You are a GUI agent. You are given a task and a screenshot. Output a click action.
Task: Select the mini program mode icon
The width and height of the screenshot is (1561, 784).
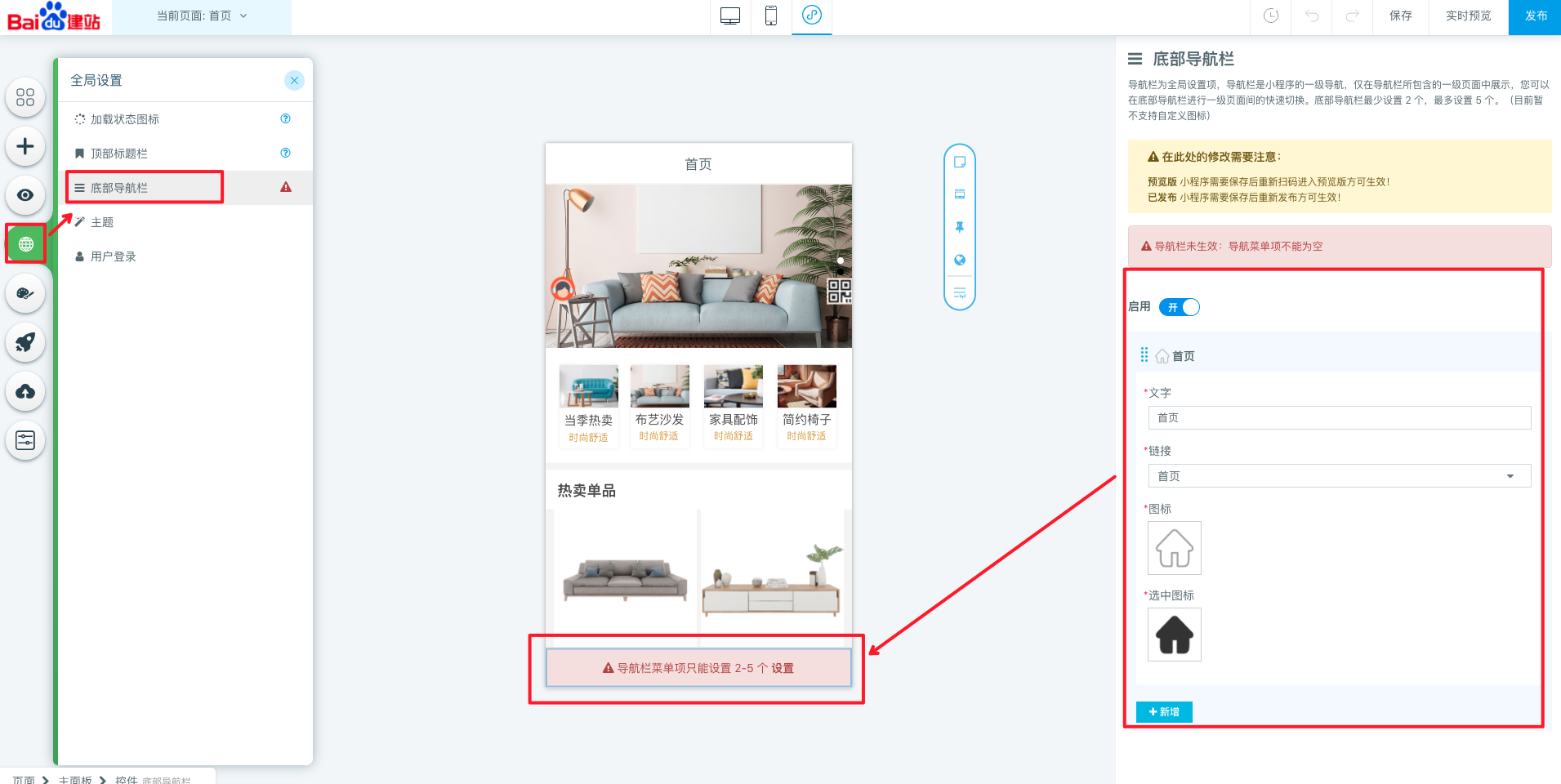point(811,16)
